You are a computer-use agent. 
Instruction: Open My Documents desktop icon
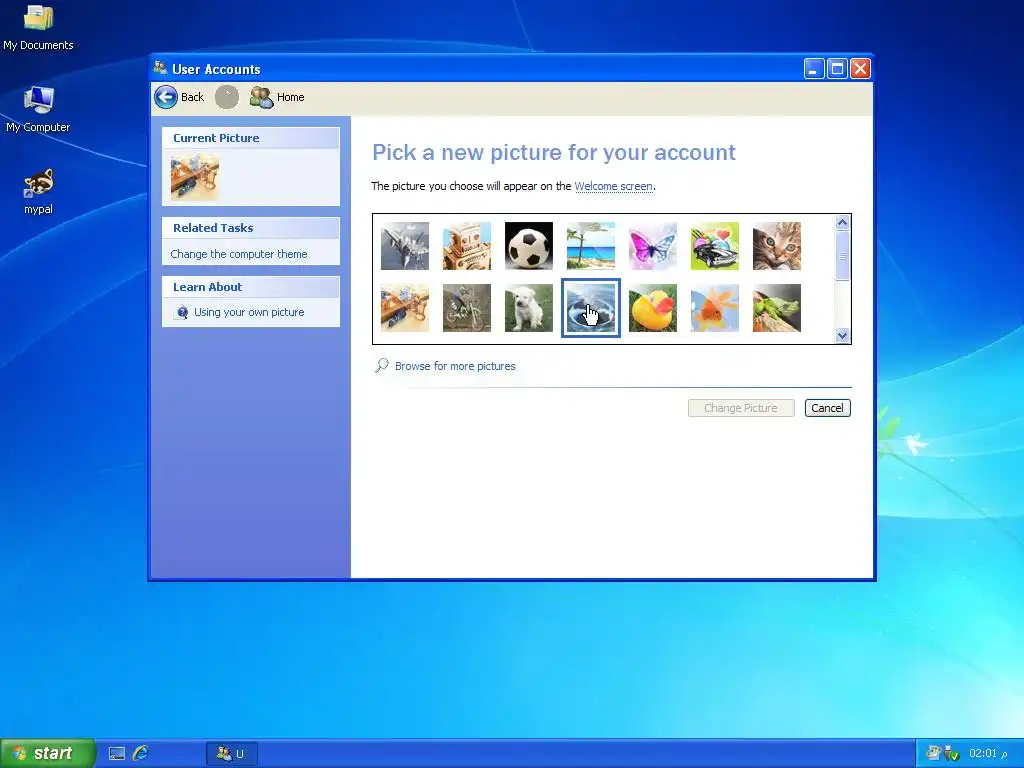38,28
